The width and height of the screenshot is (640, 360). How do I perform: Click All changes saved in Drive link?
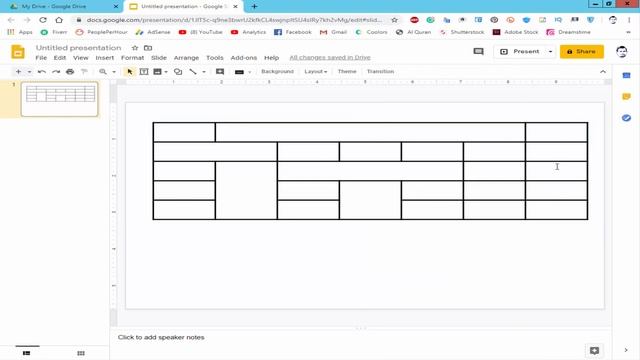pyautogui.click(x=330, y=58)
